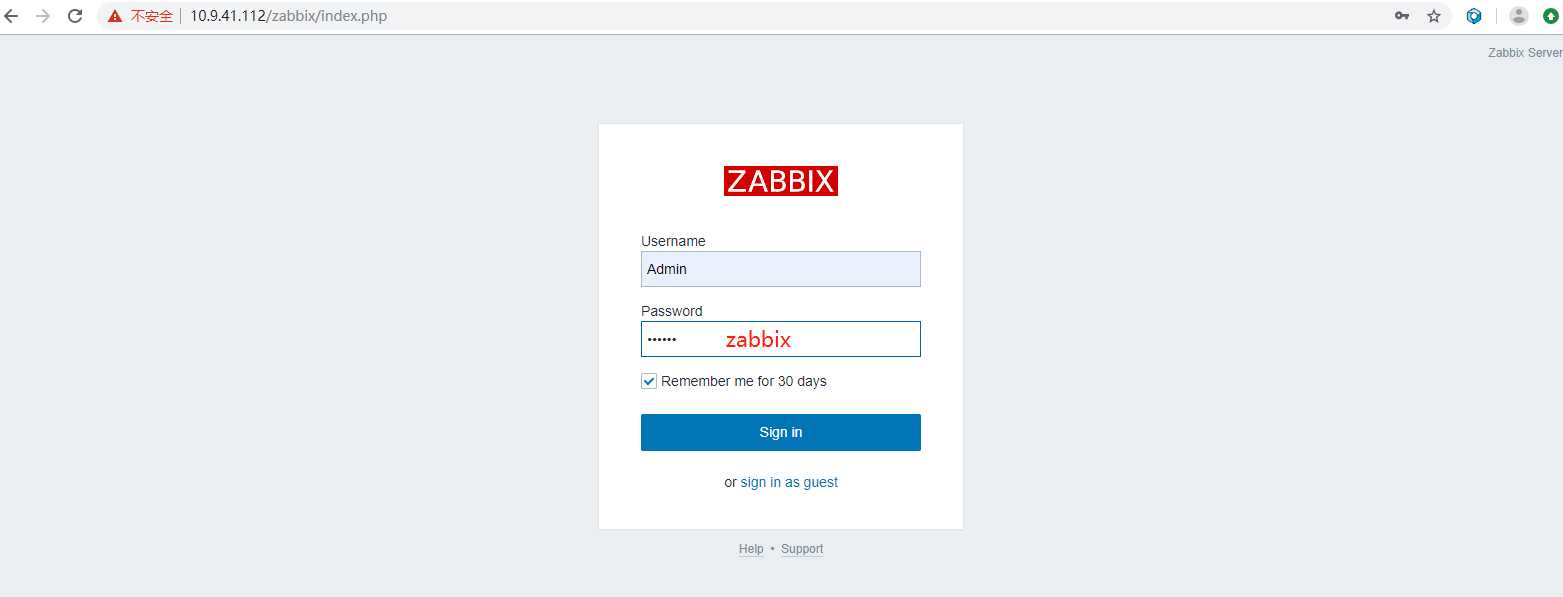
Task: Select the address bar URL text
Action: pyautogui.click(x=289, y=16)
